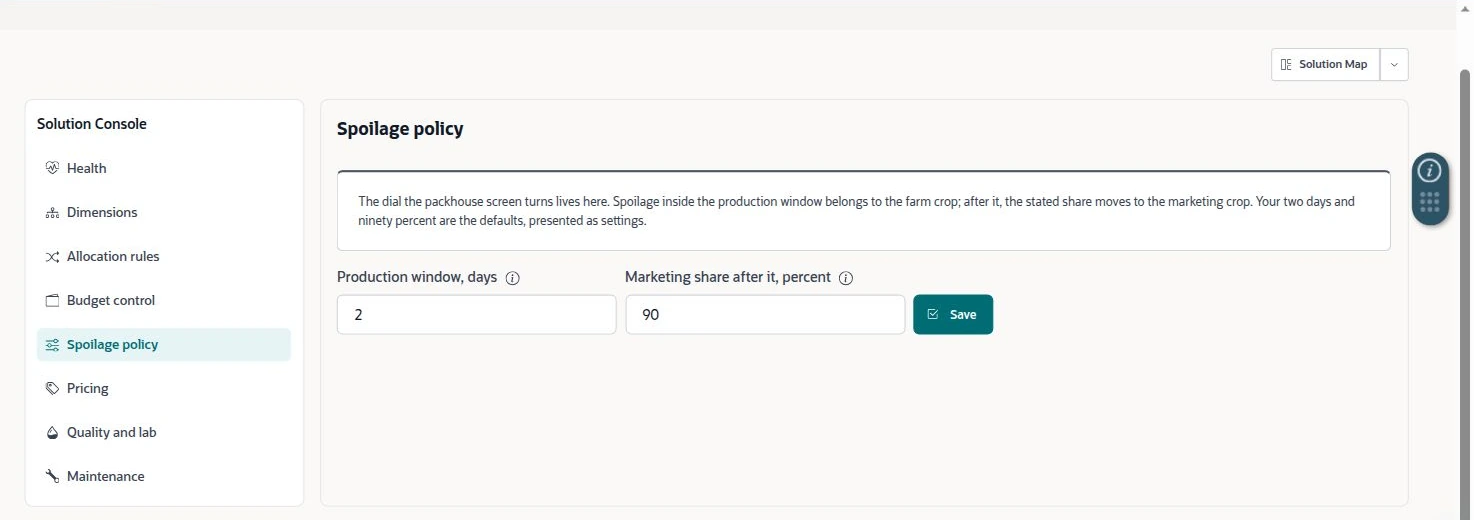1474x520 pixels.
Task: Click the Spoilage policy page heading
Action: click(x=400, y=129)
